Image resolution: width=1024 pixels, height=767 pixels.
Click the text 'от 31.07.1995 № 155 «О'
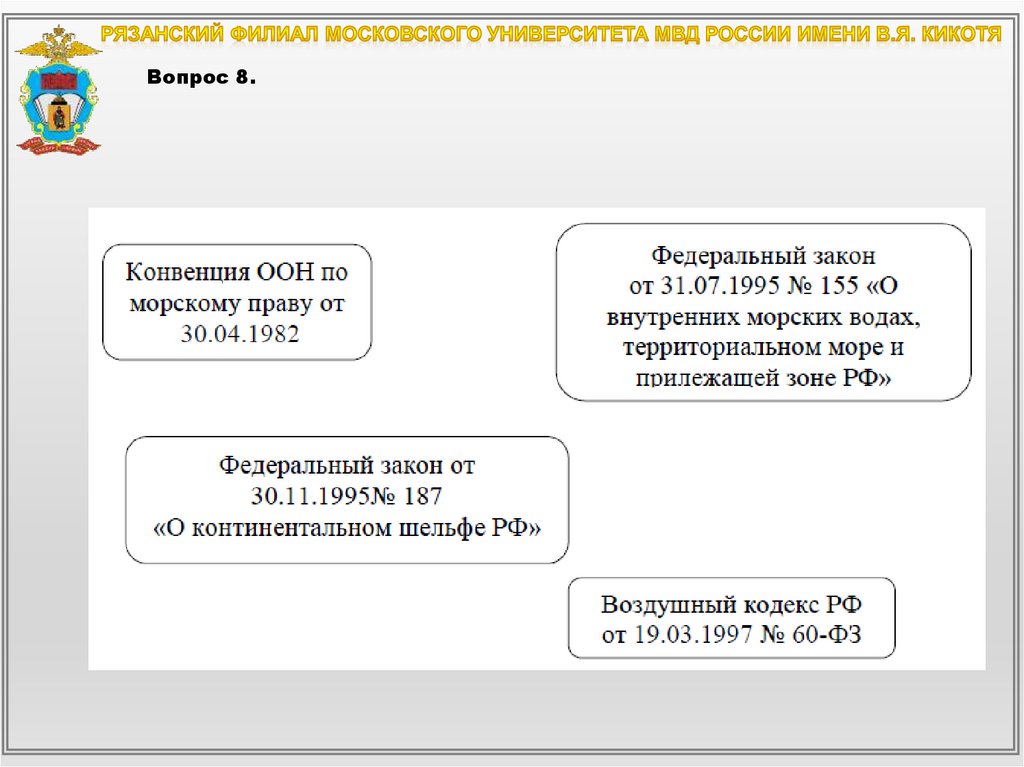click(763, 286)
